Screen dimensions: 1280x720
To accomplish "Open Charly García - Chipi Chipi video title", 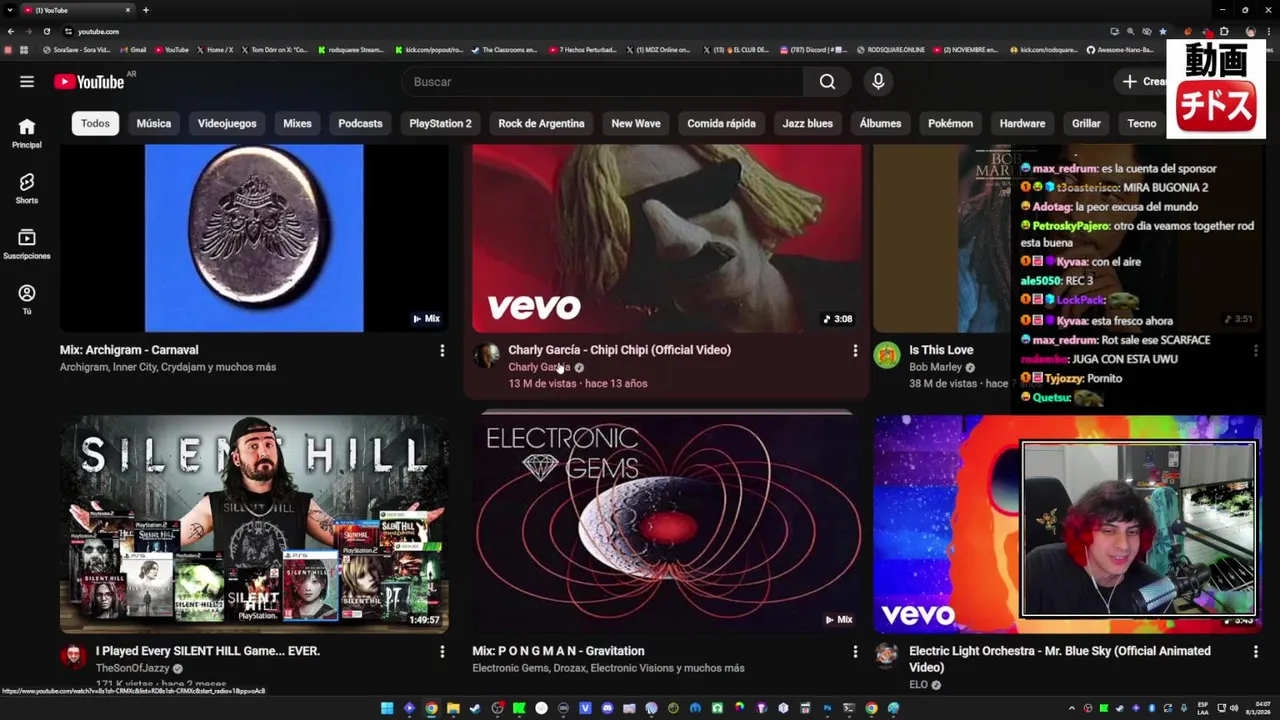I will point(619,350).
